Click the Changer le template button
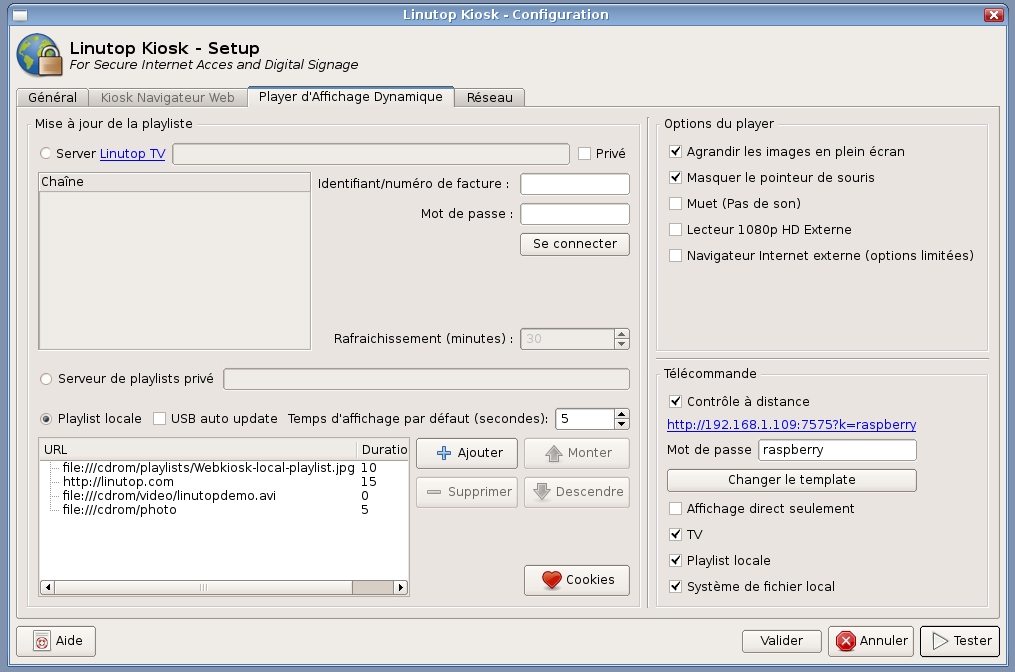Image resolution: width=1015 pixels, height=672 pixels. click(x=792, y=480)
